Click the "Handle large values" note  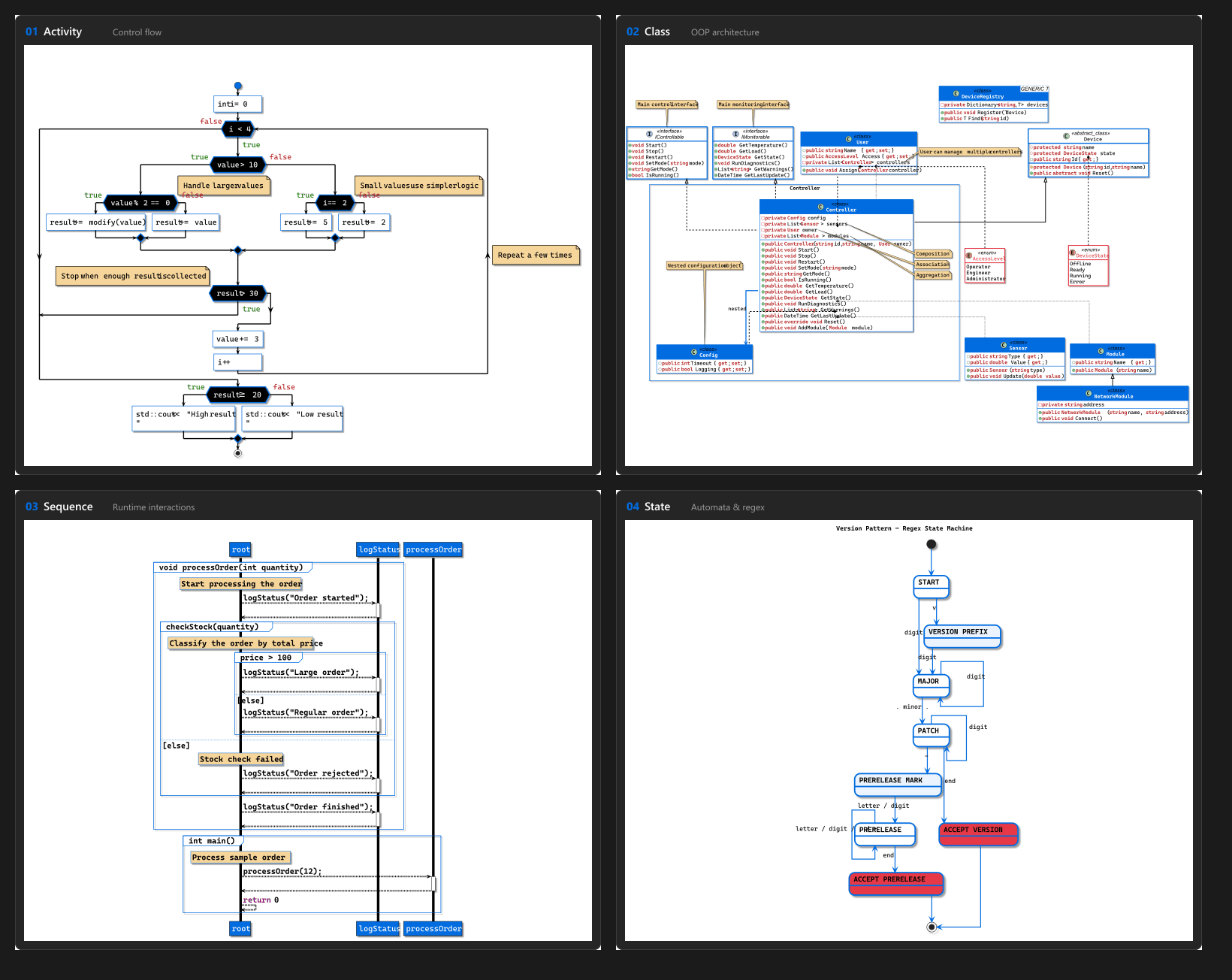coord(223,186)
